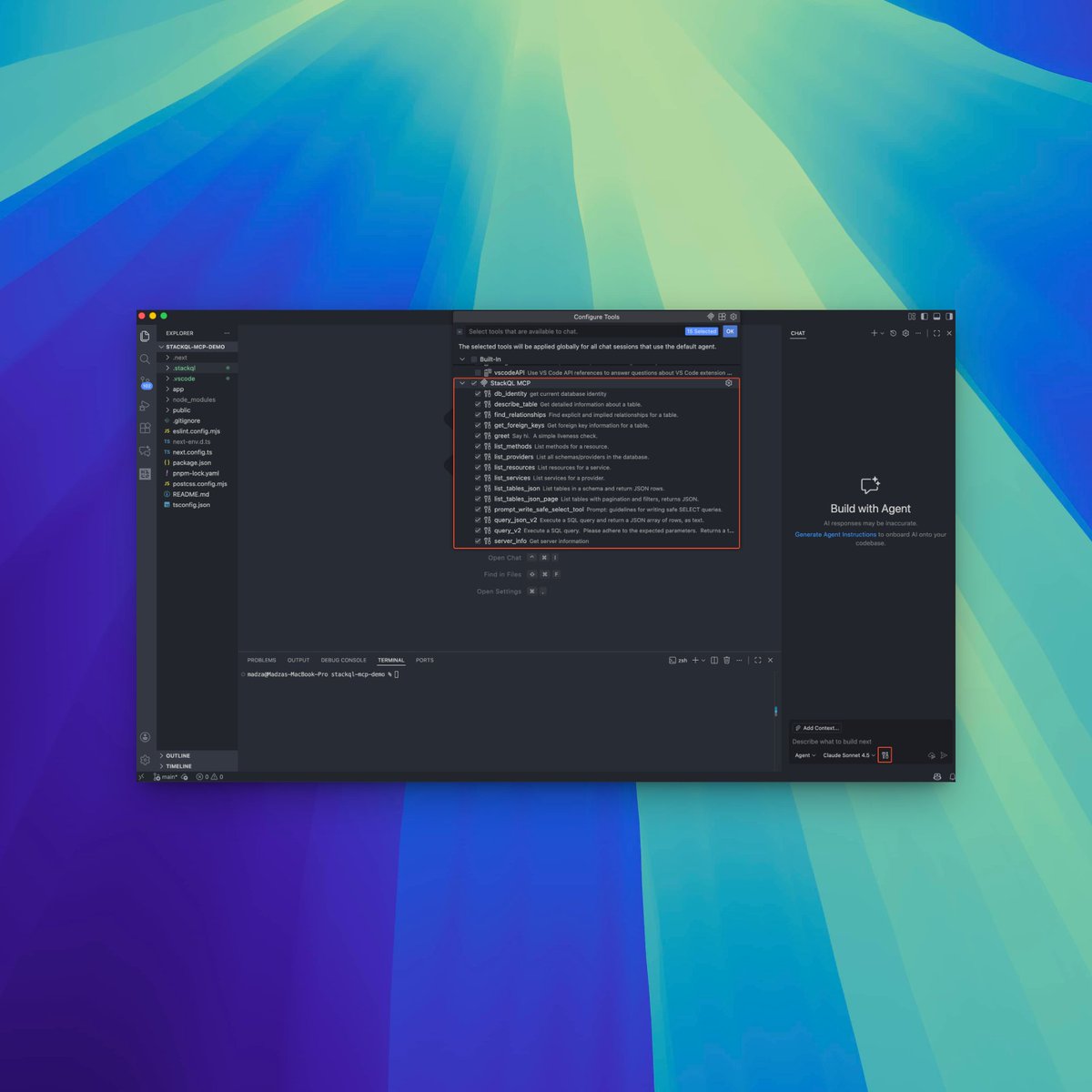Image resolution: width=1092 pixels, height=1092 pixels.
Task: Switch to the TERMINAL tab
Action: point(390,660)
